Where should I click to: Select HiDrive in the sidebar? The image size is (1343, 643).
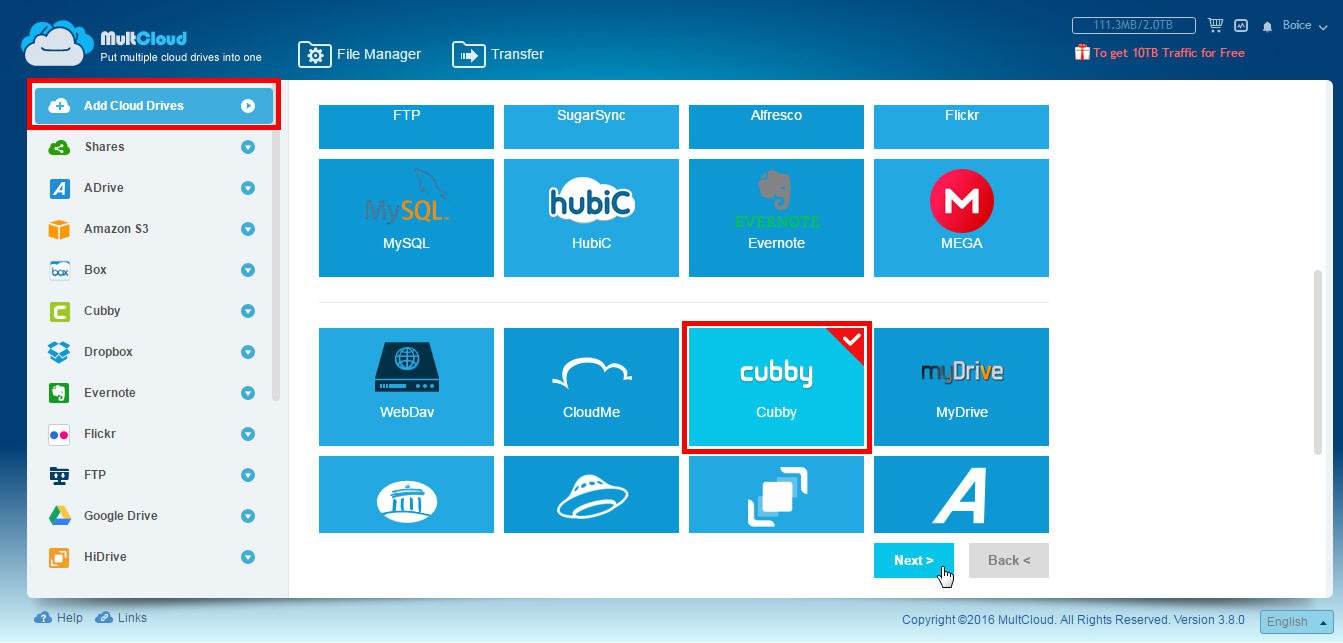pyautogui.click(x=105, y=557)
